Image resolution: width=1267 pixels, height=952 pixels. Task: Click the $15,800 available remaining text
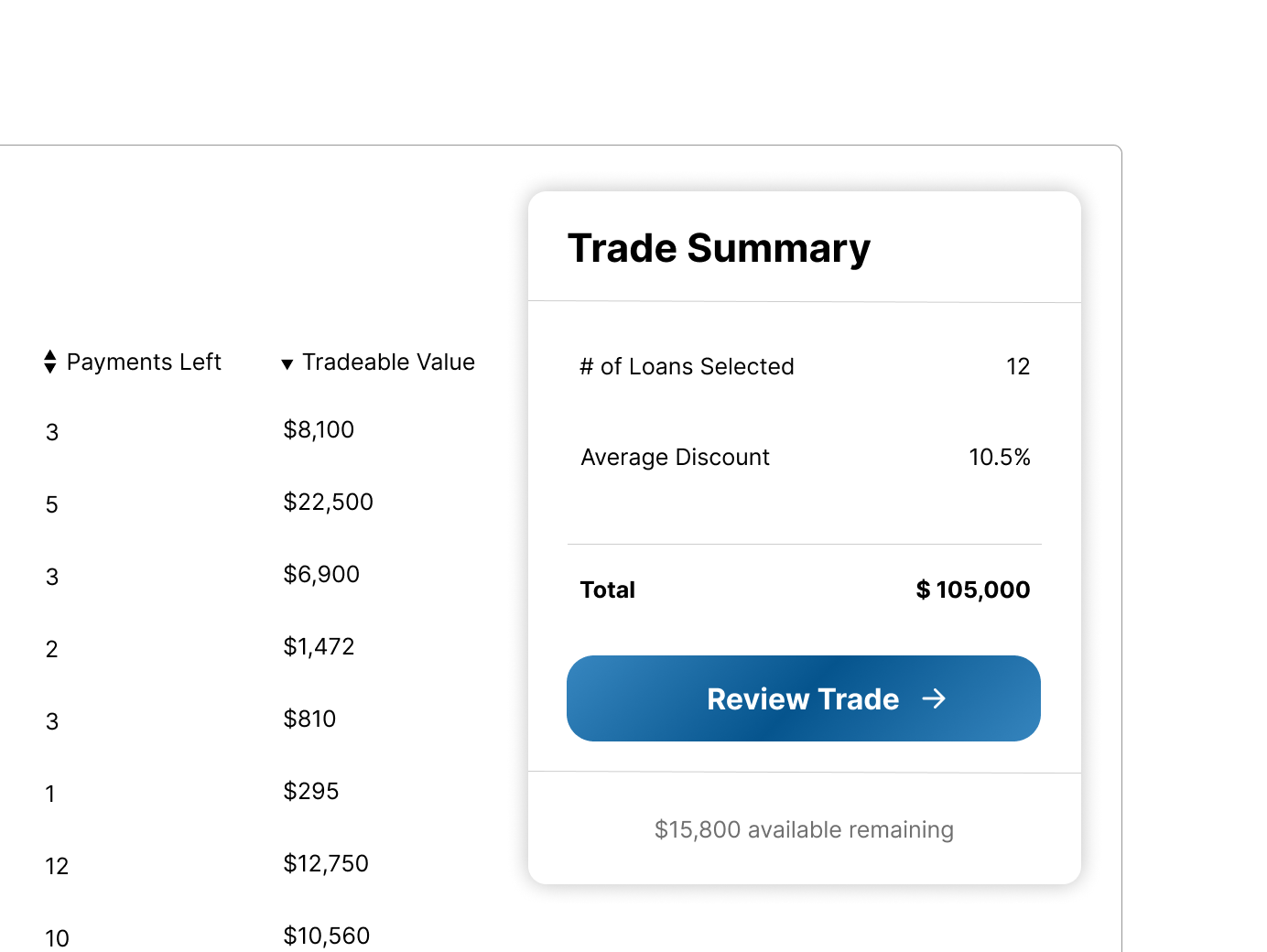click(x=804, y=829)
